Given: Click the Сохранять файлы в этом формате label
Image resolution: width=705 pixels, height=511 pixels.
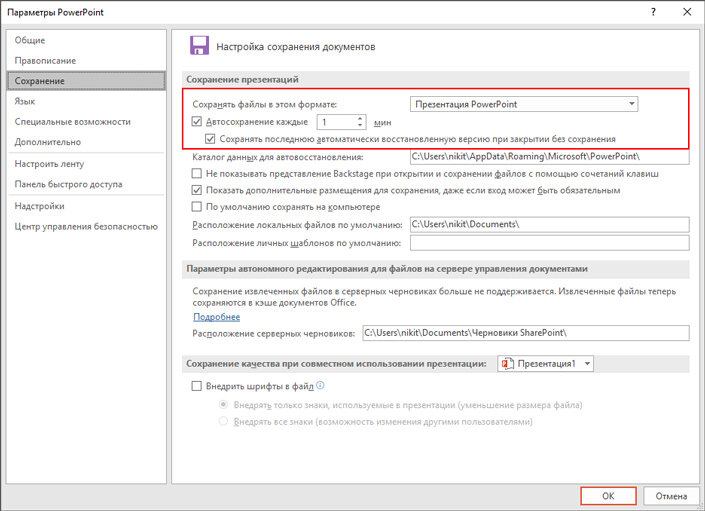Looking at the screenshot, I should (264, 104).
